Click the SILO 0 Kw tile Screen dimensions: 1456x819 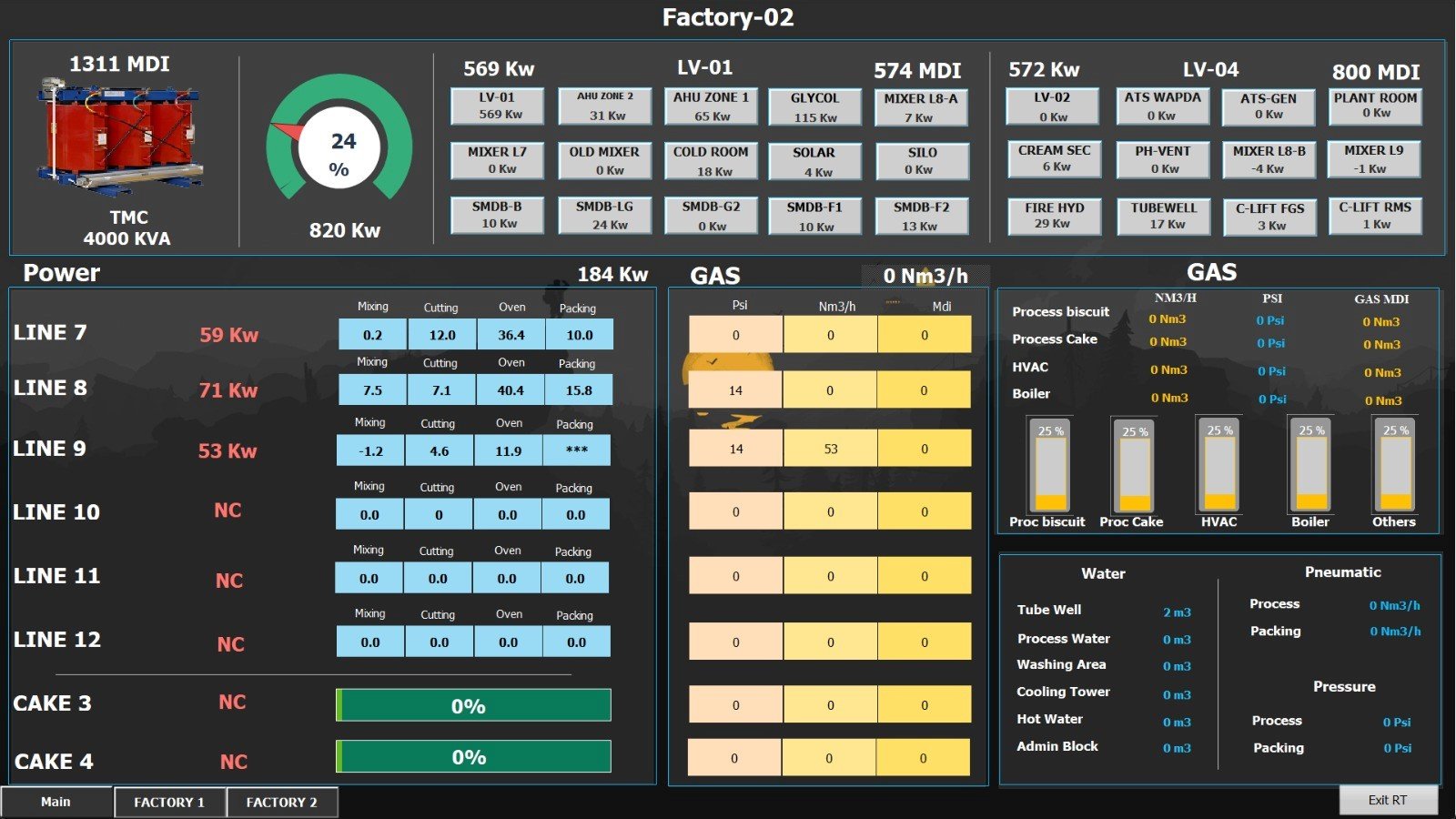(922, 161)
